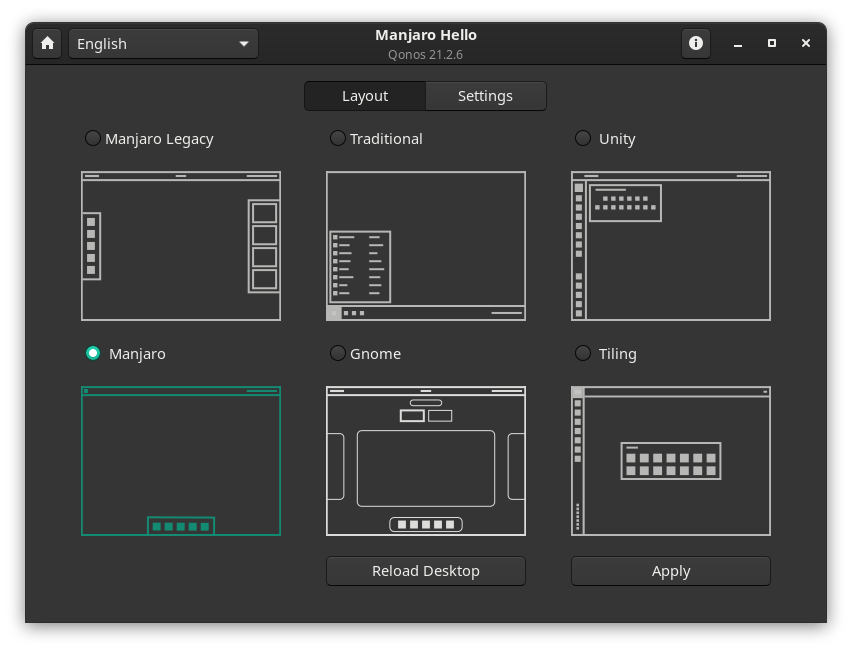Open the English language dropdown
The width and height of the screenshot is (852, 651).
coord(163,44)
